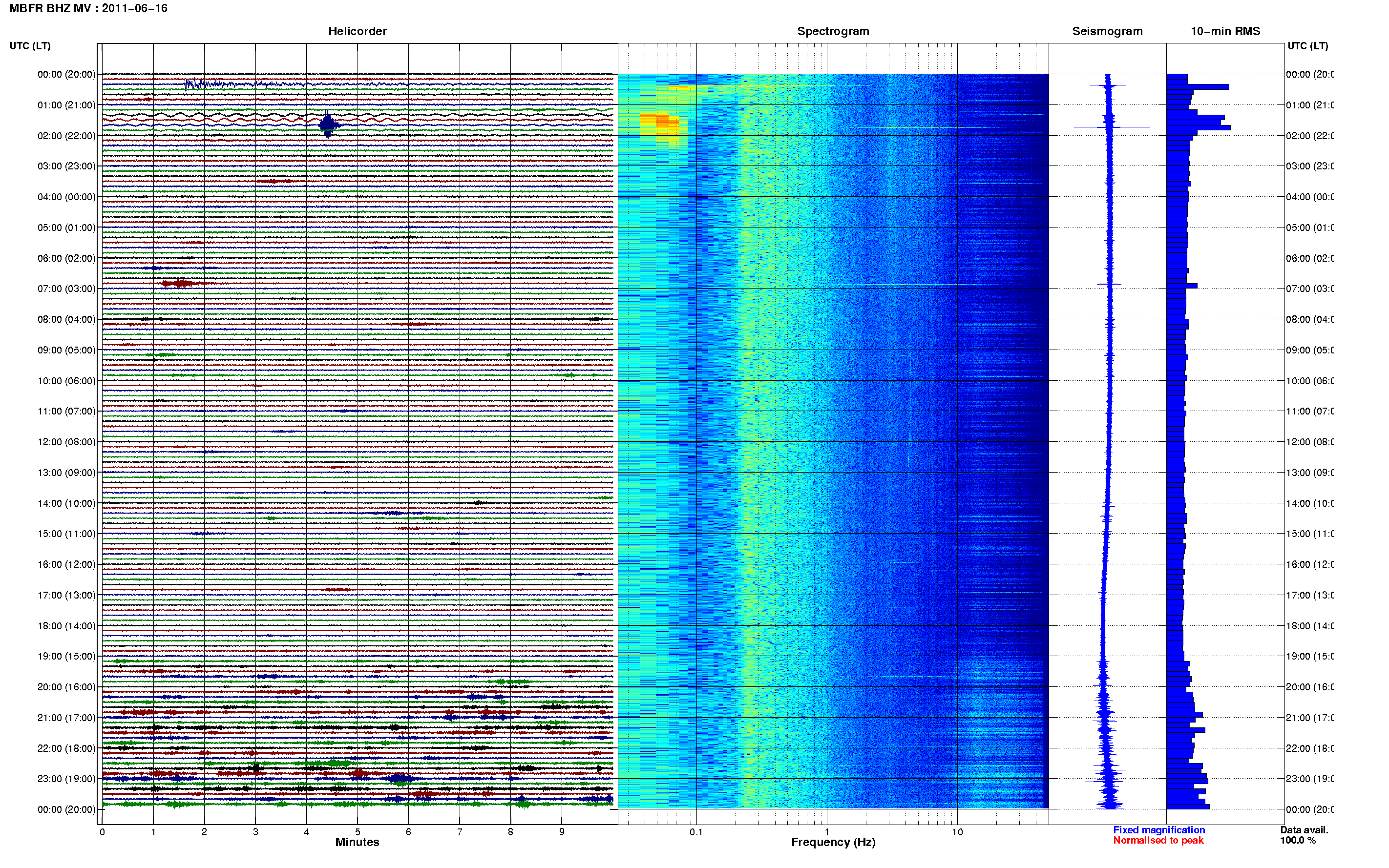Click the Data avail. label

(x=1304, y=829)
